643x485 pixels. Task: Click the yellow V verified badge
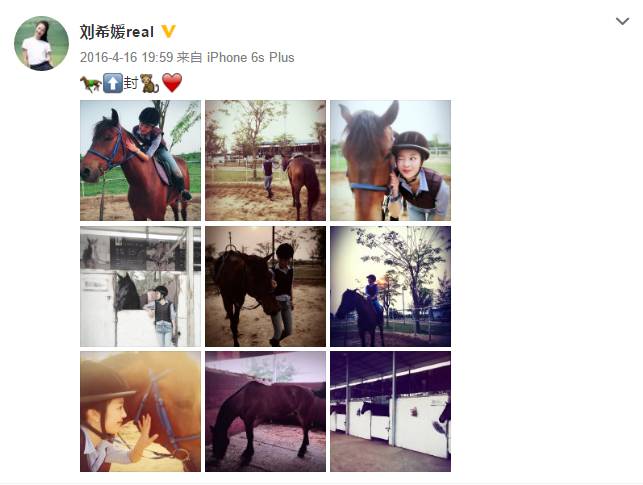[x=168, y=31]
